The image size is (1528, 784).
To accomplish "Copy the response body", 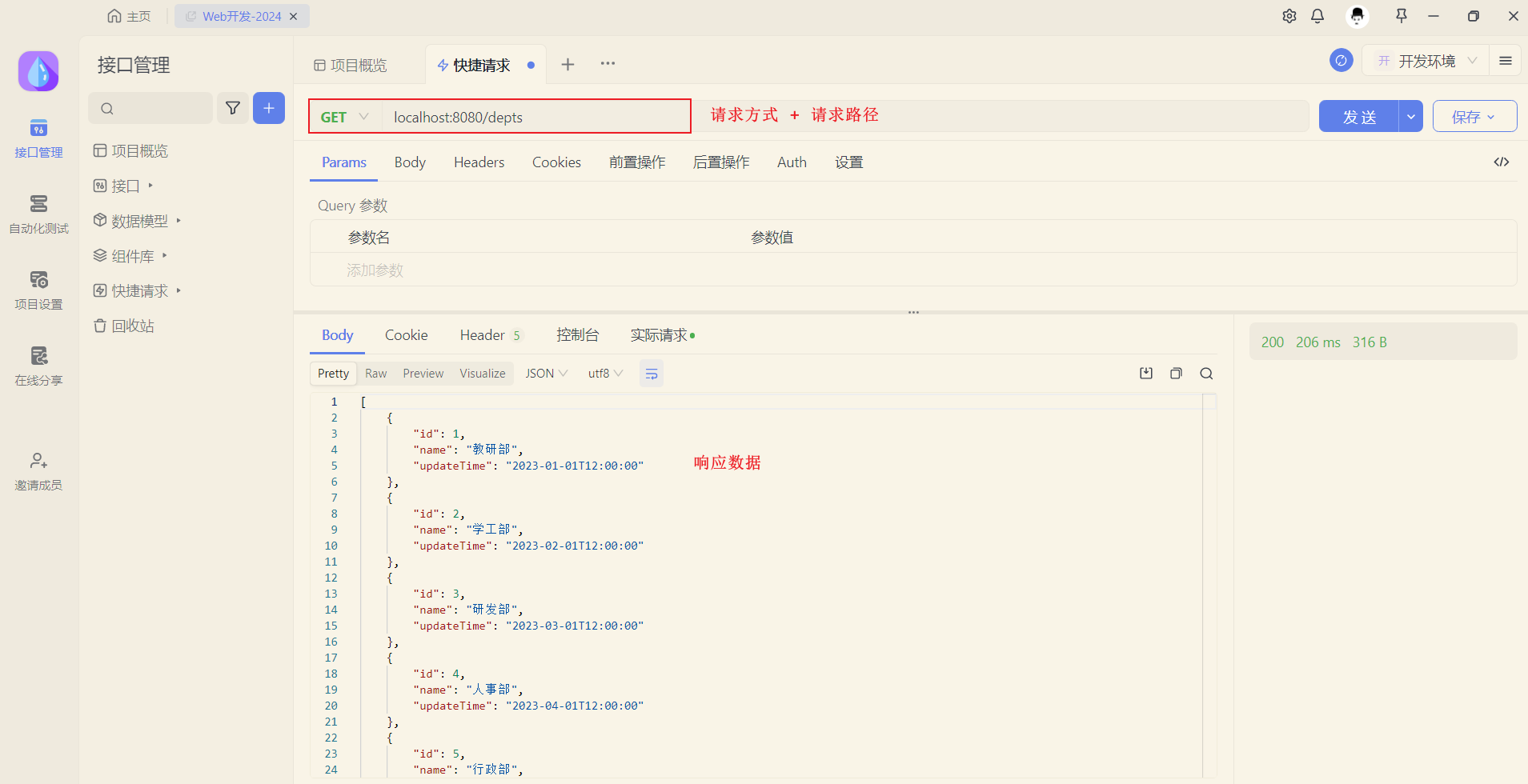I will click(1175, 373).
